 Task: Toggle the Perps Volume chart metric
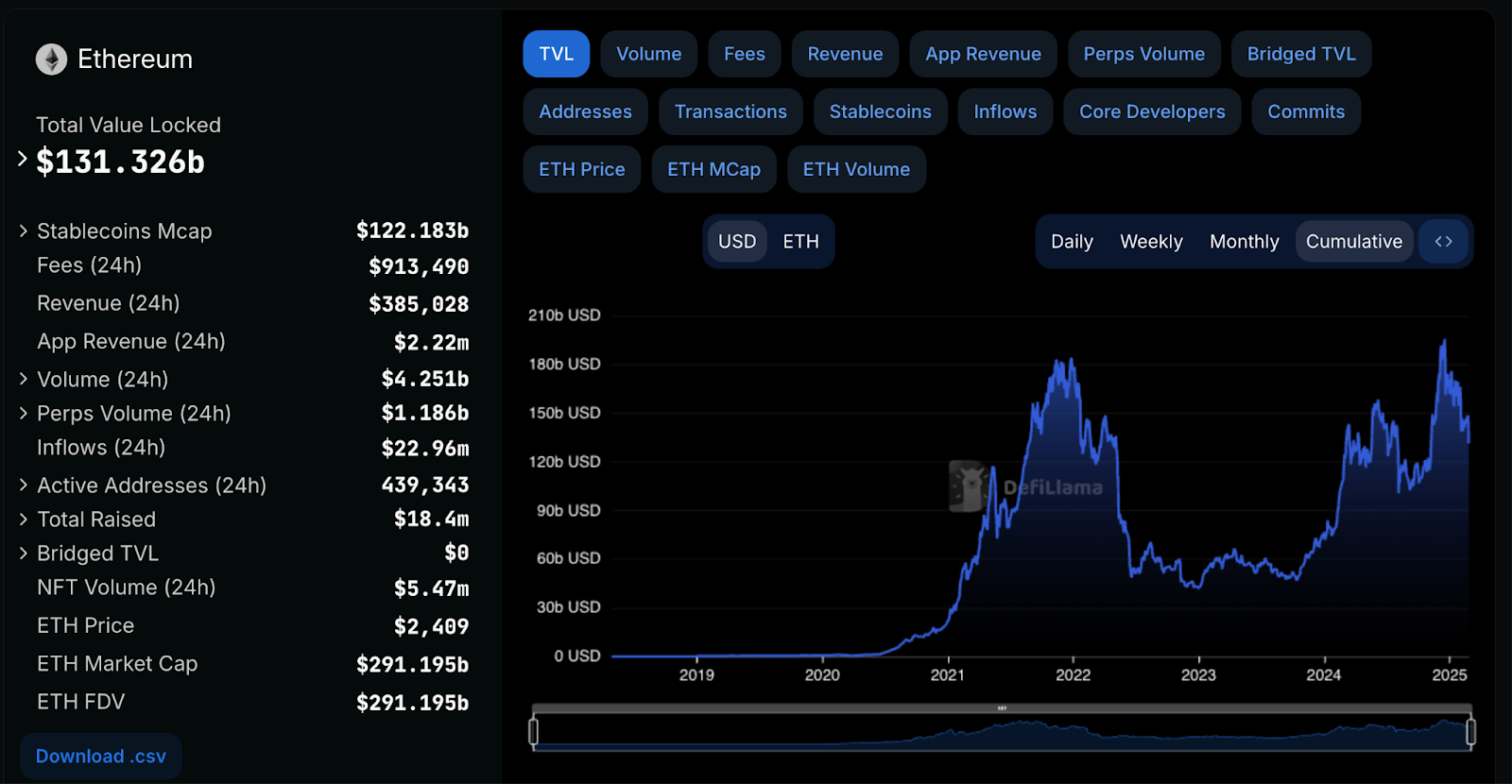[1143, 54]
